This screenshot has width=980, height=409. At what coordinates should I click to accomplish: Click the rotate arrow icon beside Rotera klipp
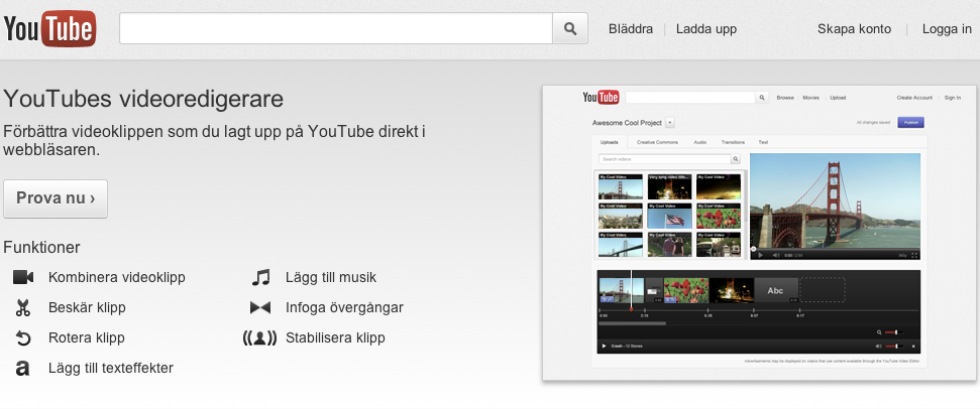coord(23,338)
